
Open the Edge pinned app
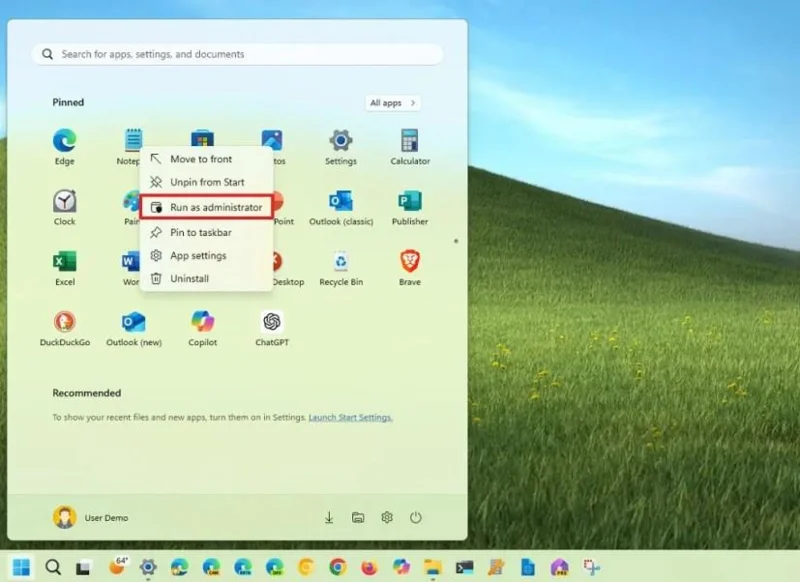65,147
